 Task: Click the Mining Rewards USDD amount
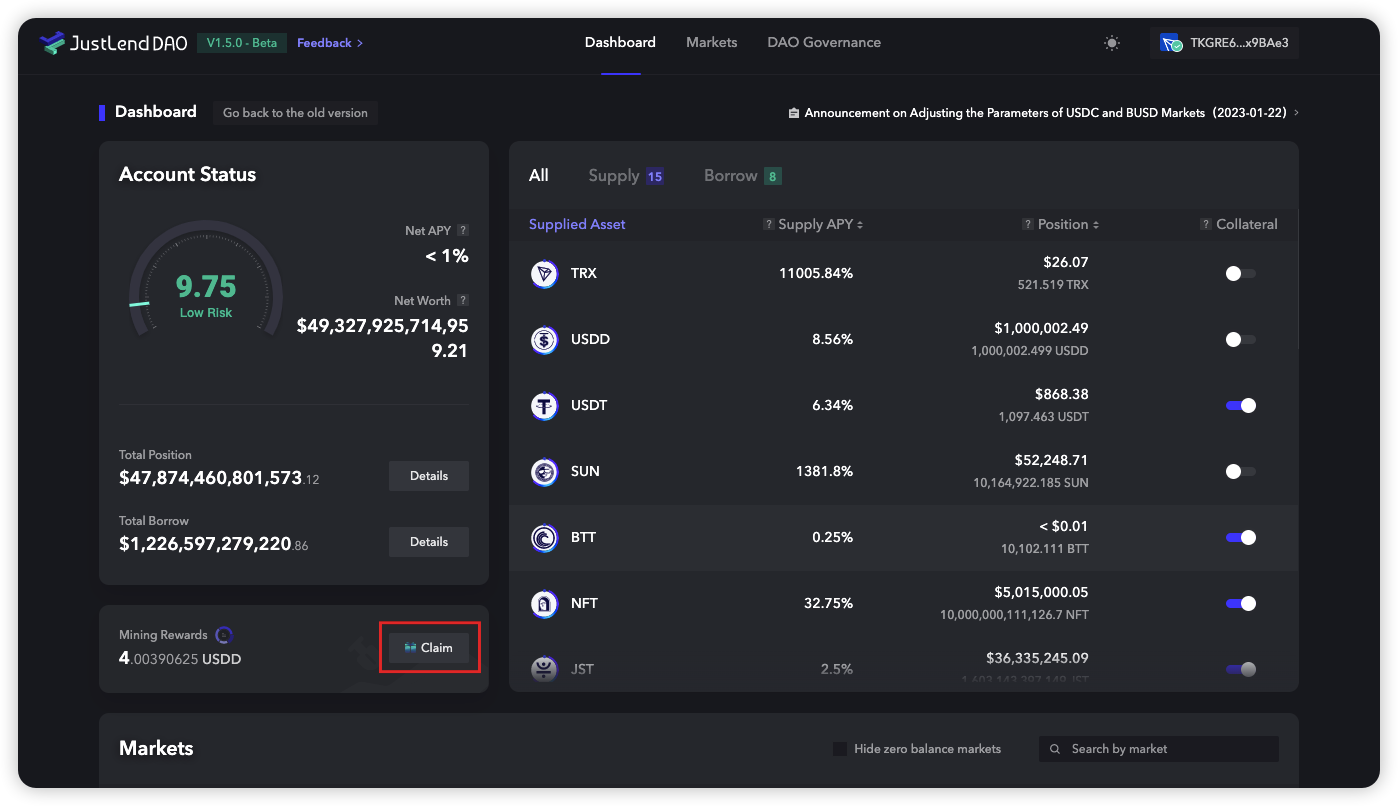(x=180, y=659)
